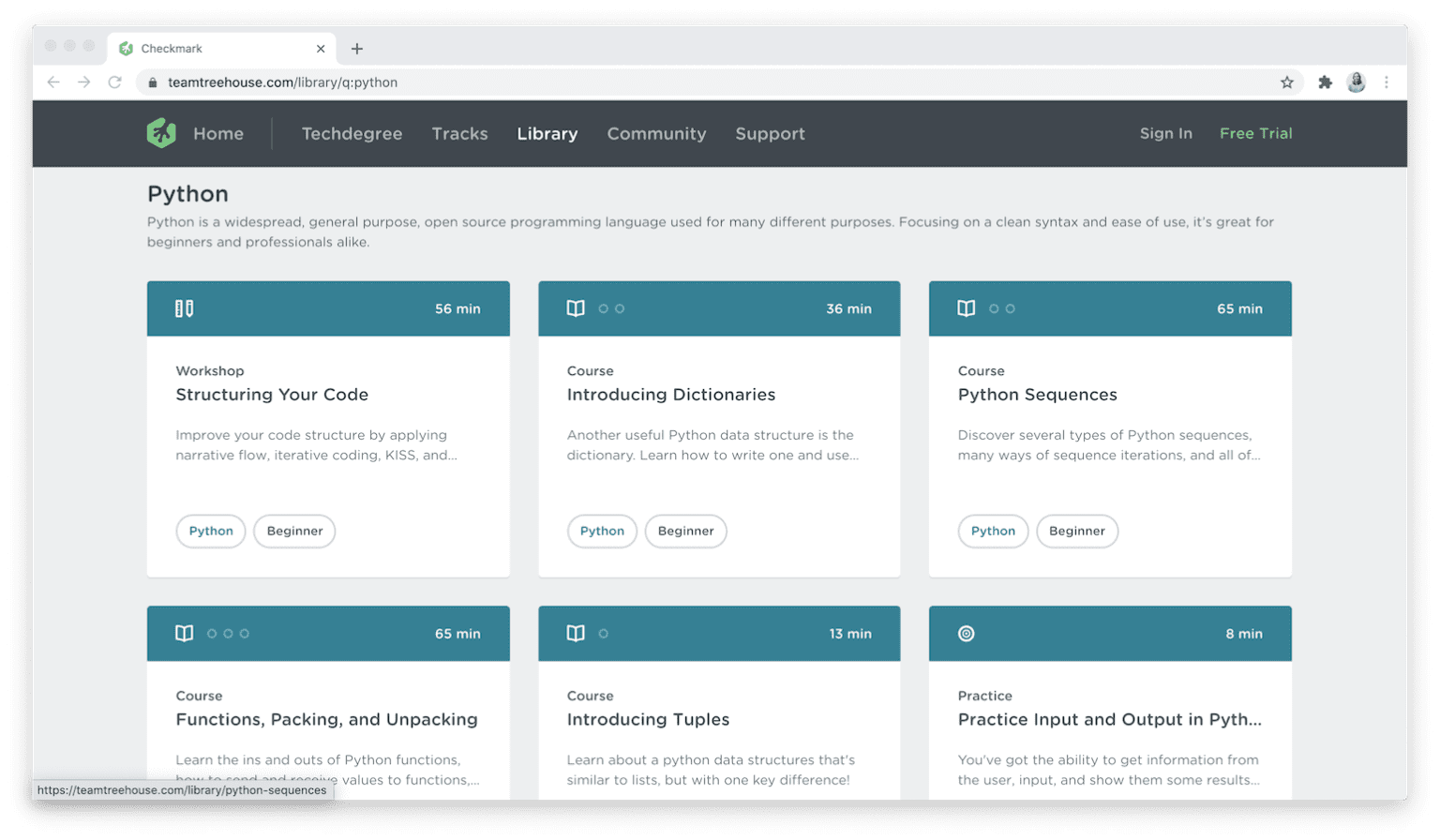Open the Community section
The width and height of the screenshot is (1440, 840).
(656, 133)
